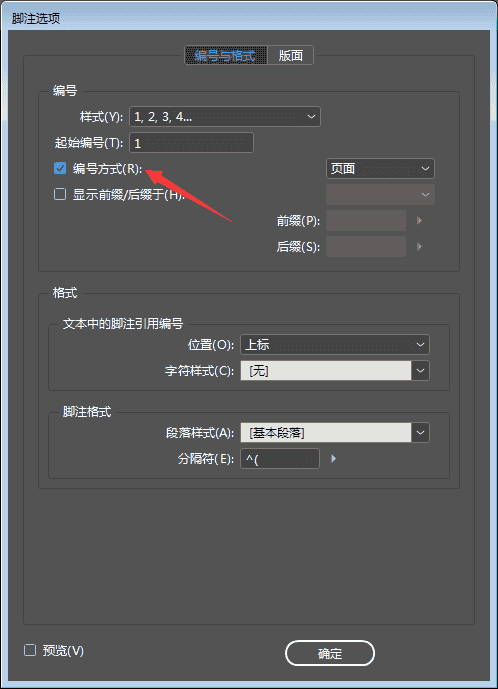Screen dimensions: 498x689
Task: Click the 脚注选项 title bar text
Action: click(x=36, y=18)
